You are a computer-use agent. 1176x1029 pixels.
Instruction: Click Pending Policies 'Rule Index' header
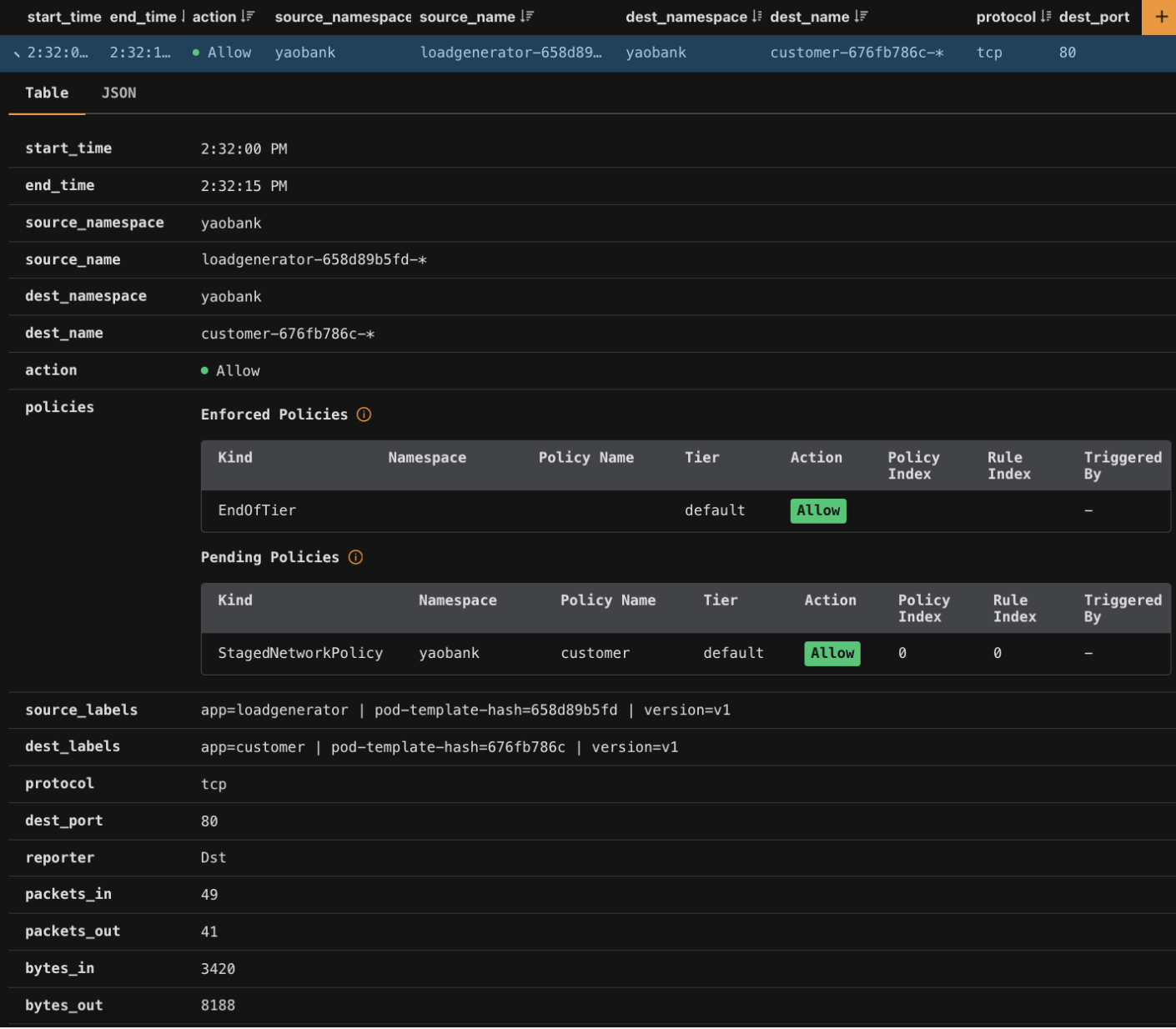tap(1015, 608)
